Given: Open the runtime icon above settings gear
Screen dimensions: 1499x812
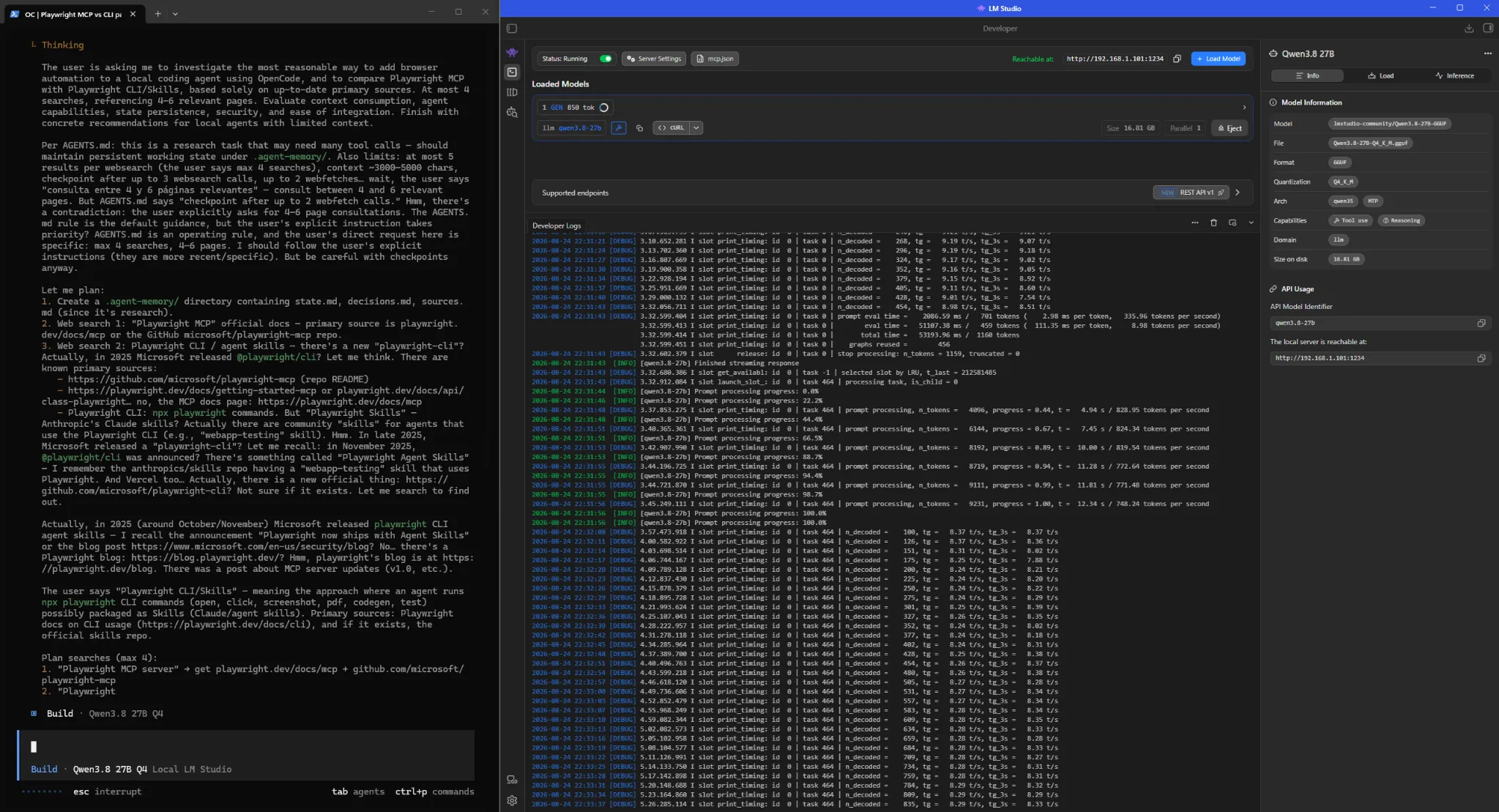Looking at the screenshot, I should click(x=512, y=780).
